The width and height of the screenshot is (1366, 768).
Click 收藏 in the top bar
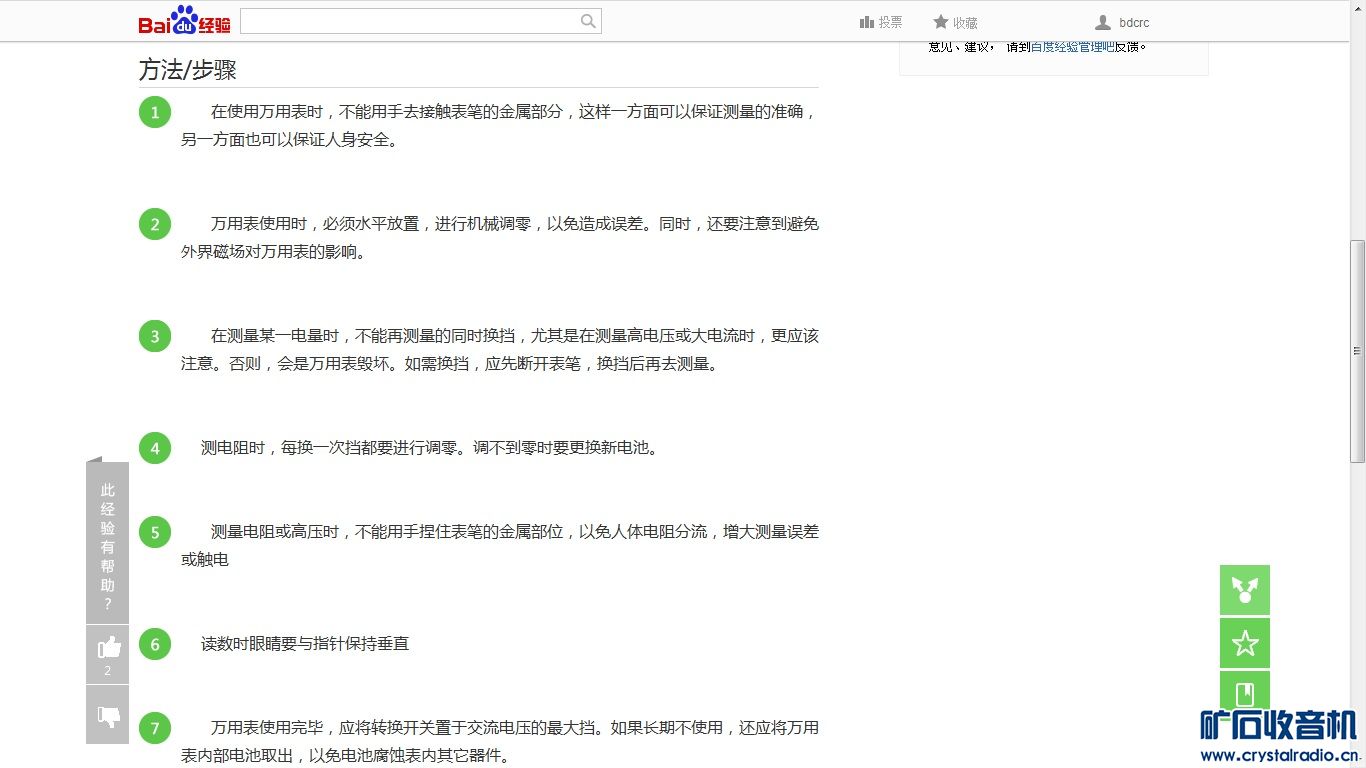(955, 22)
